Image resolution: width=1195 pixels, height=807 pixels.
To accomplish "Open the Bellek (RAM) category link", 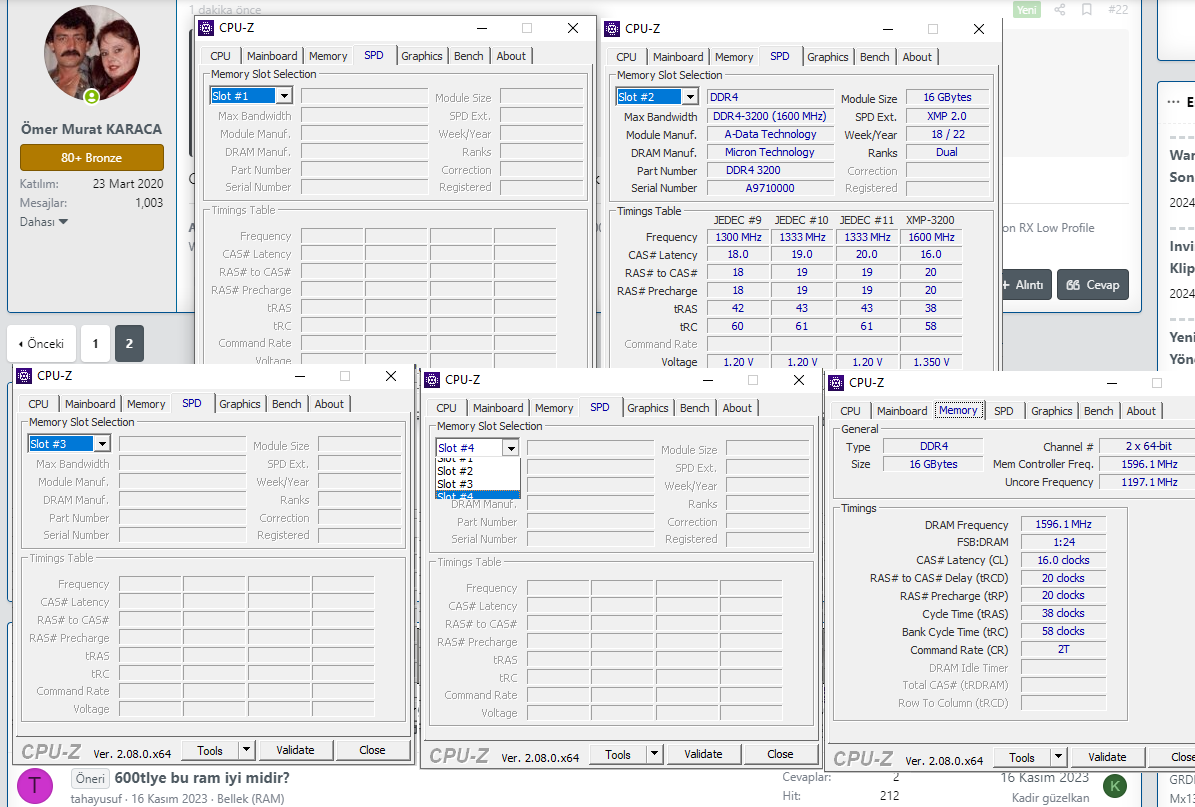I will tap(251, 799).
